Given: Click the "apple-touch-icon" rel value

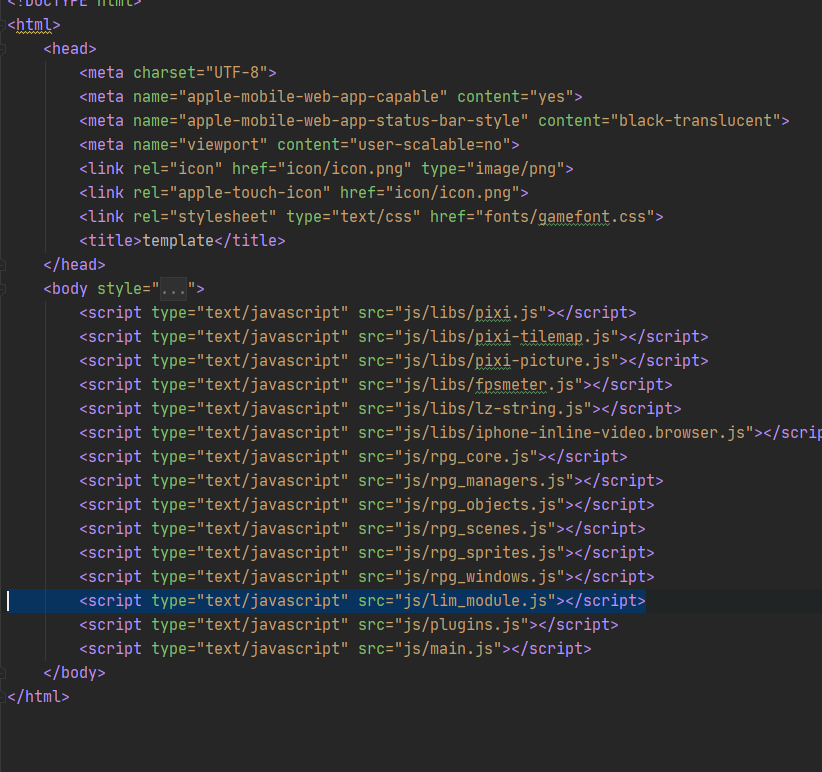Looking at the screenshot, I should [x=250, y=193].
